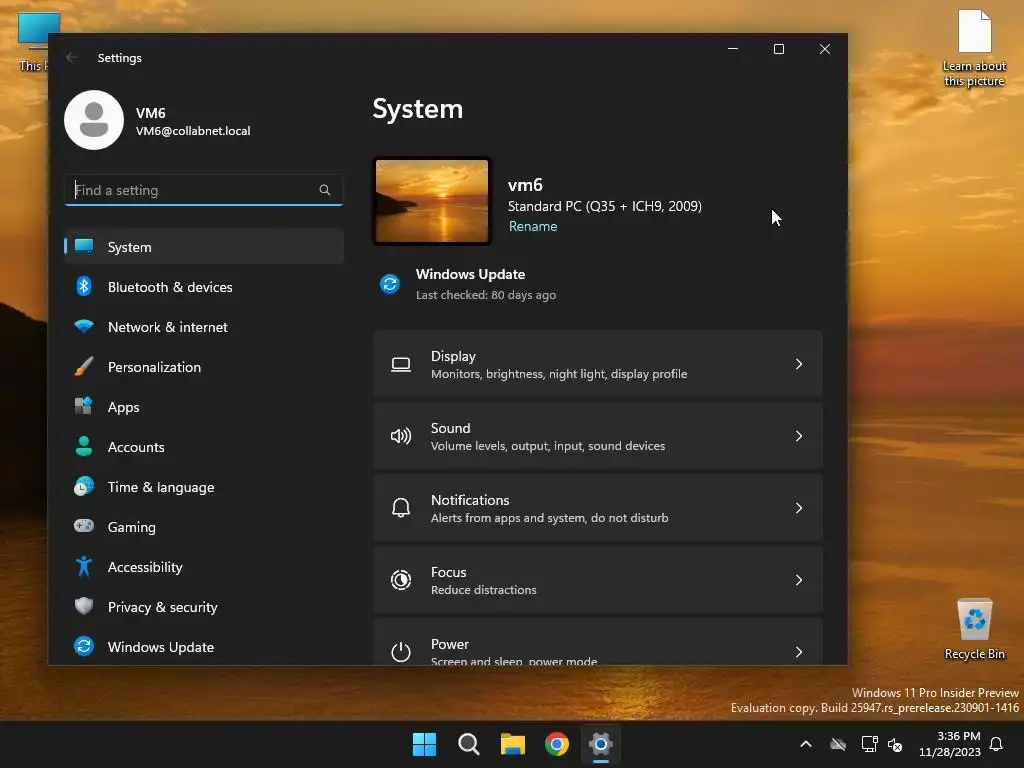Screen dimensions: 1024x768
Task: Open Focus settings card
Action: click(598, 580)
